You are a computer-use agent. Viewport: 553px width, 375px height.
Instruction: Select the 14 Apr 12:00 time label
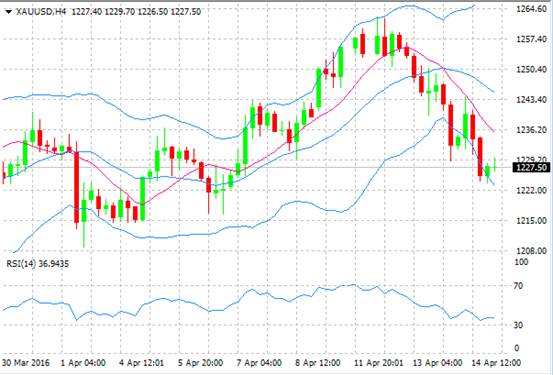497,363
